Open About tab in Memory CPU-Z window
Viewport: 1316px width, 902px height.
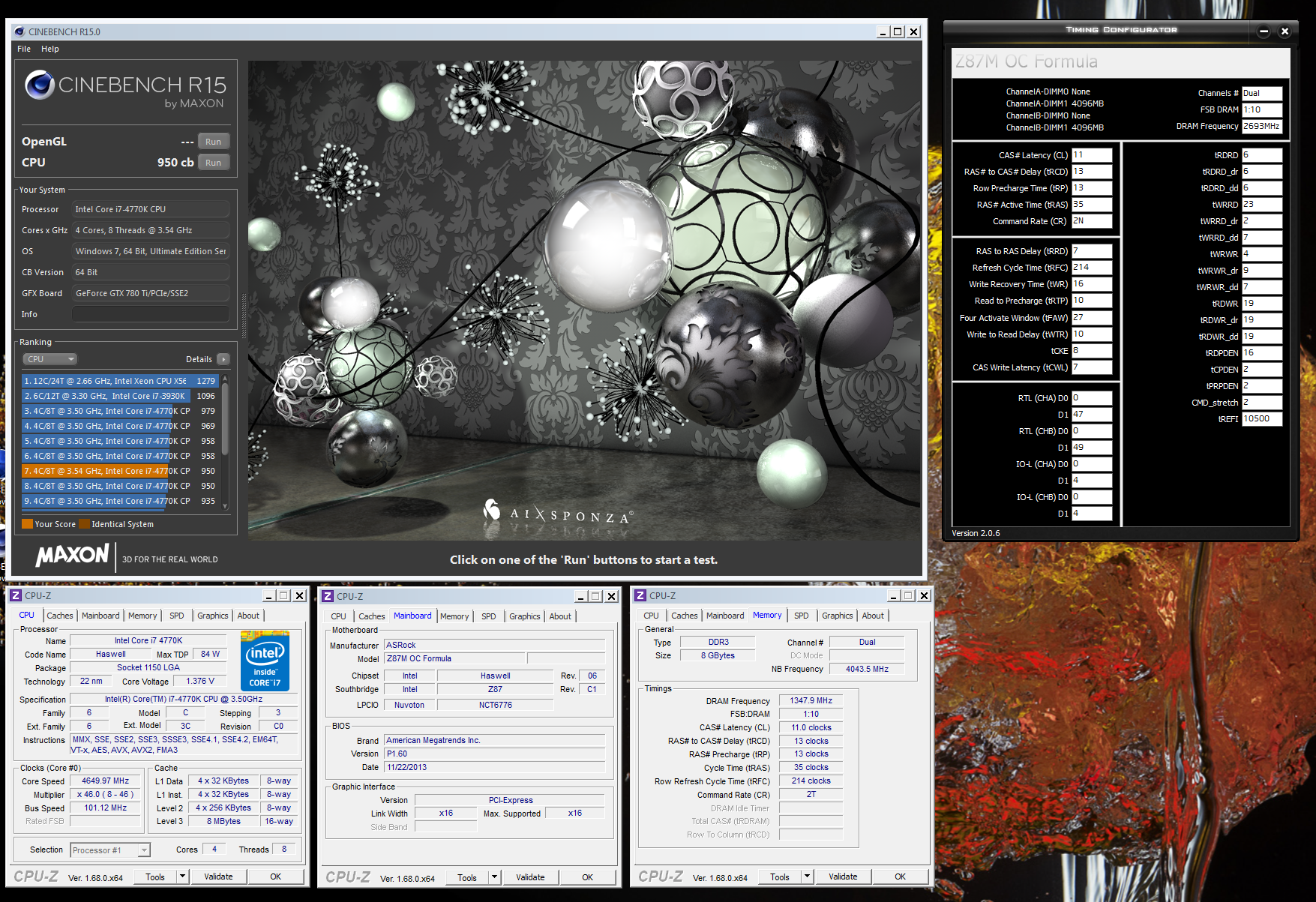(x=873, y=616)
